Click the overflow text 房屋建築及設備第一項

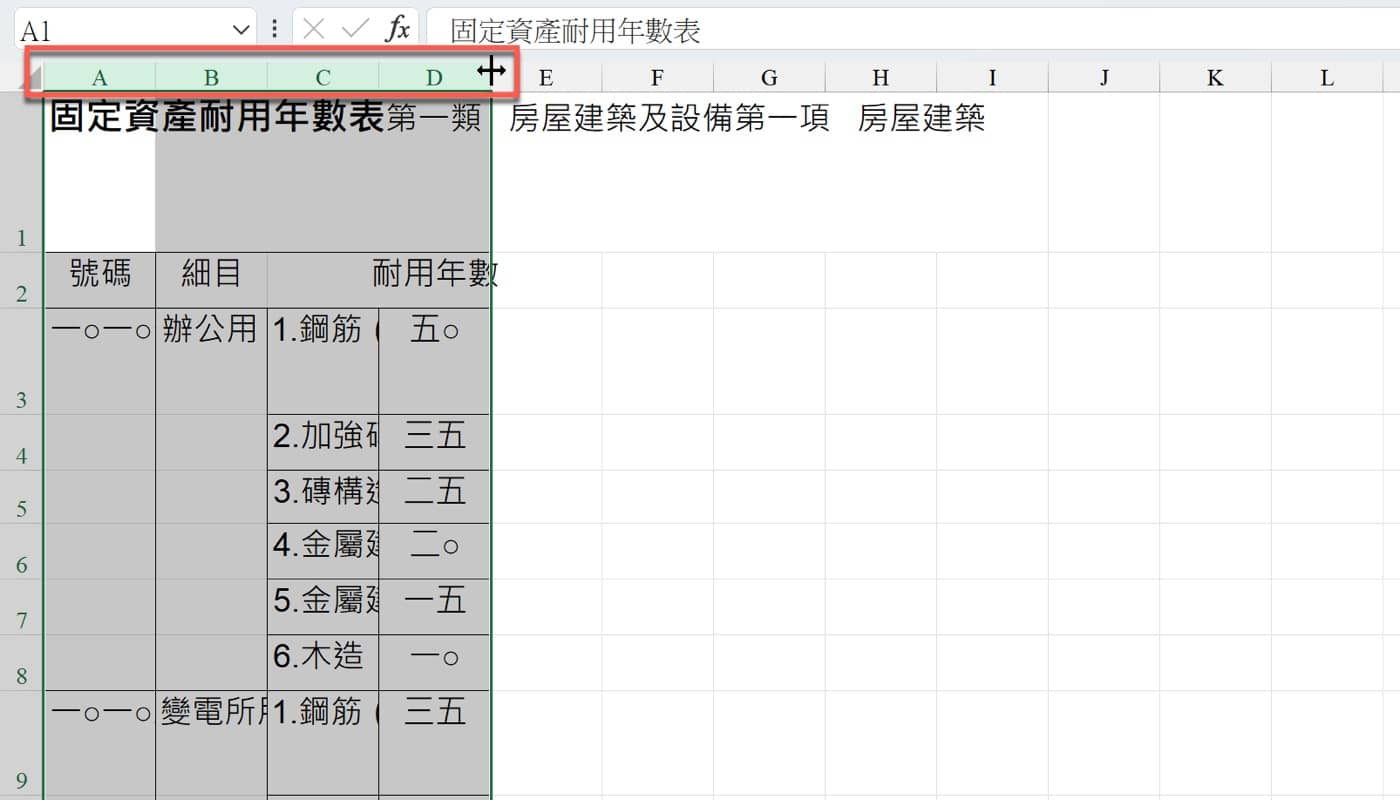tap(669, 118)
